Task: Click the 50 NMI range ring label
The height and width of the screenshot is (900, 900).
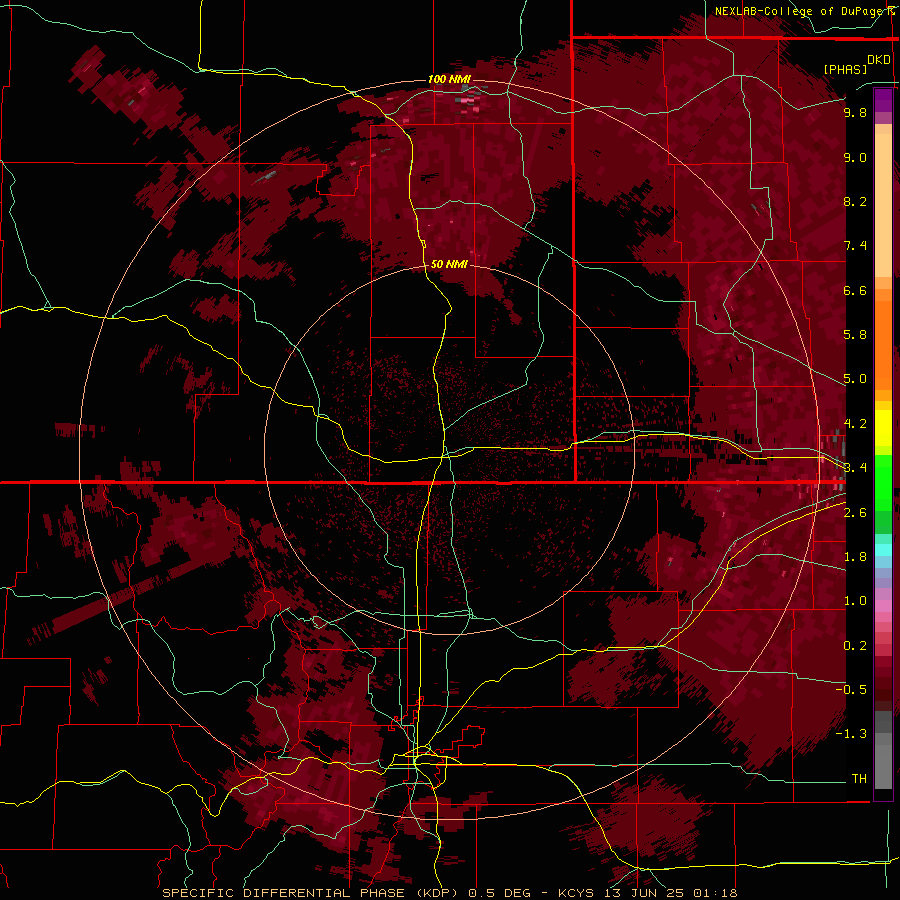Action: (x=449, y=264)
